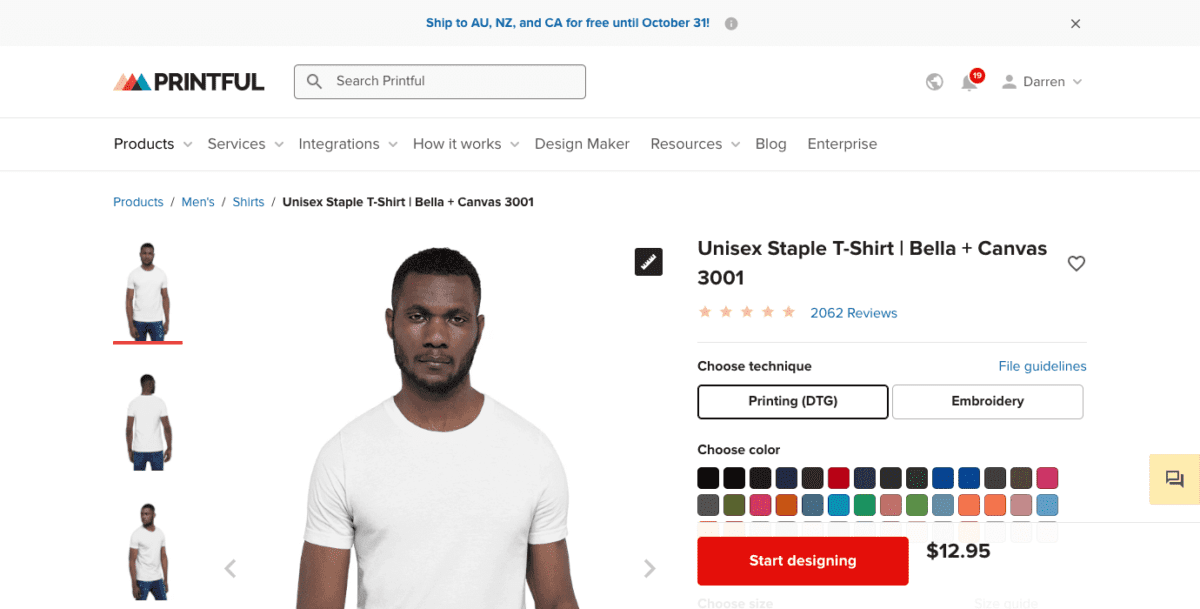Open the language and region globe icon
This screenshot has height=609, width=1200.
(x=934, y=82)
